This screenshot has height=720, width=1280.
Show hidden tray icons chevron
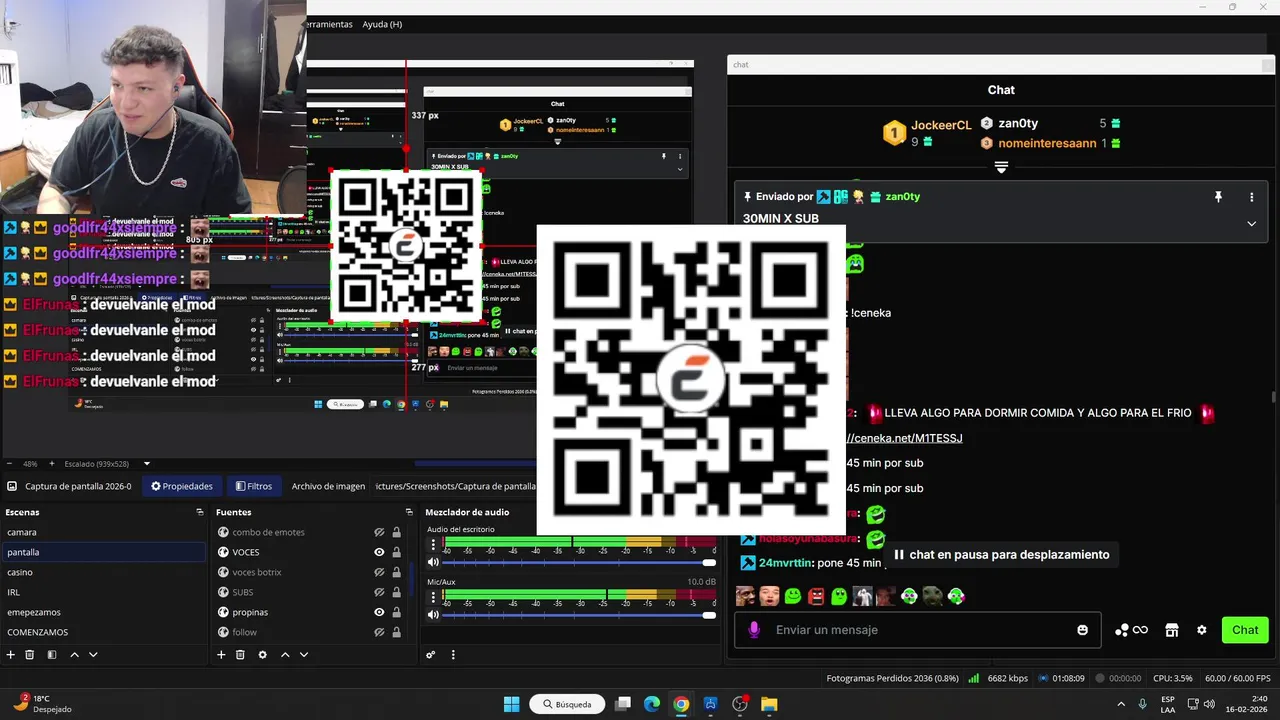(1120, 704)
